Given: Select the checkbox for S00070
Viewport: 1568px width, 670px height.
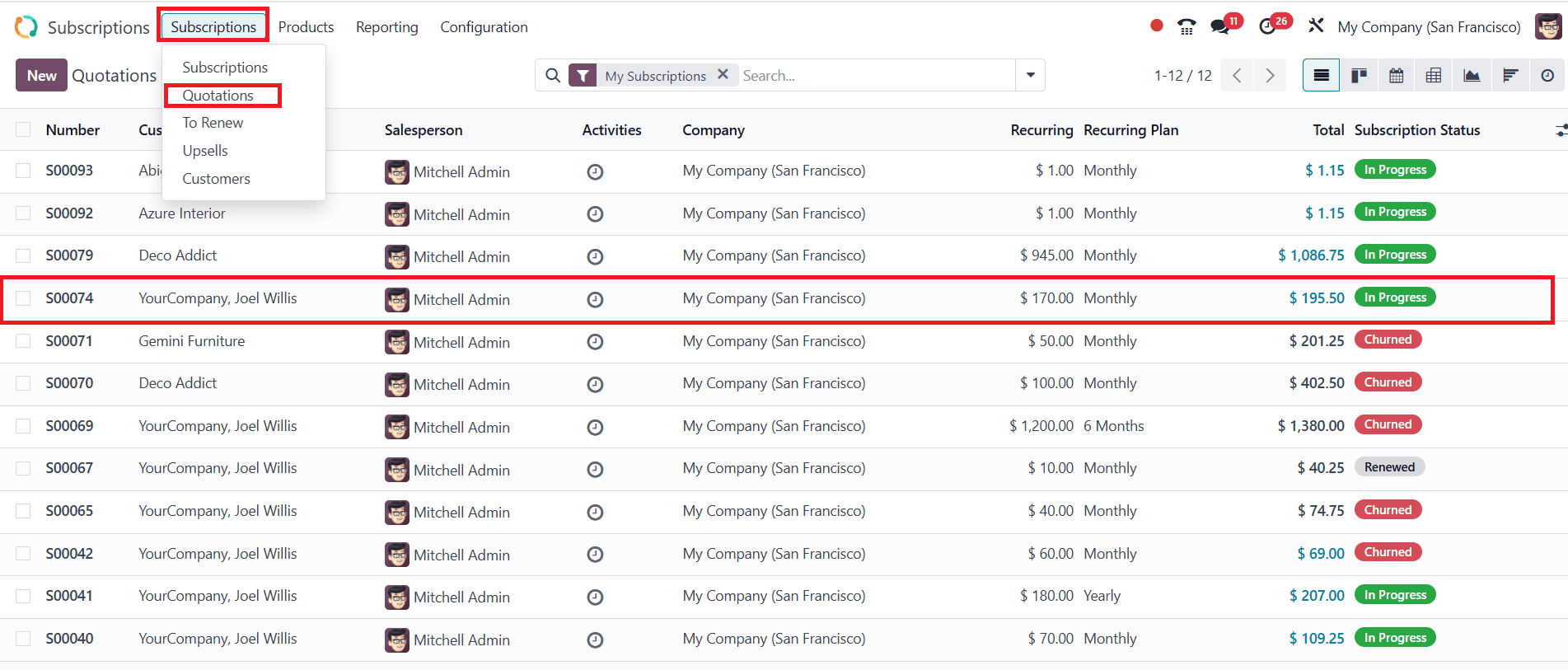Looking at the screenshot, I should (x=23, y=383).
